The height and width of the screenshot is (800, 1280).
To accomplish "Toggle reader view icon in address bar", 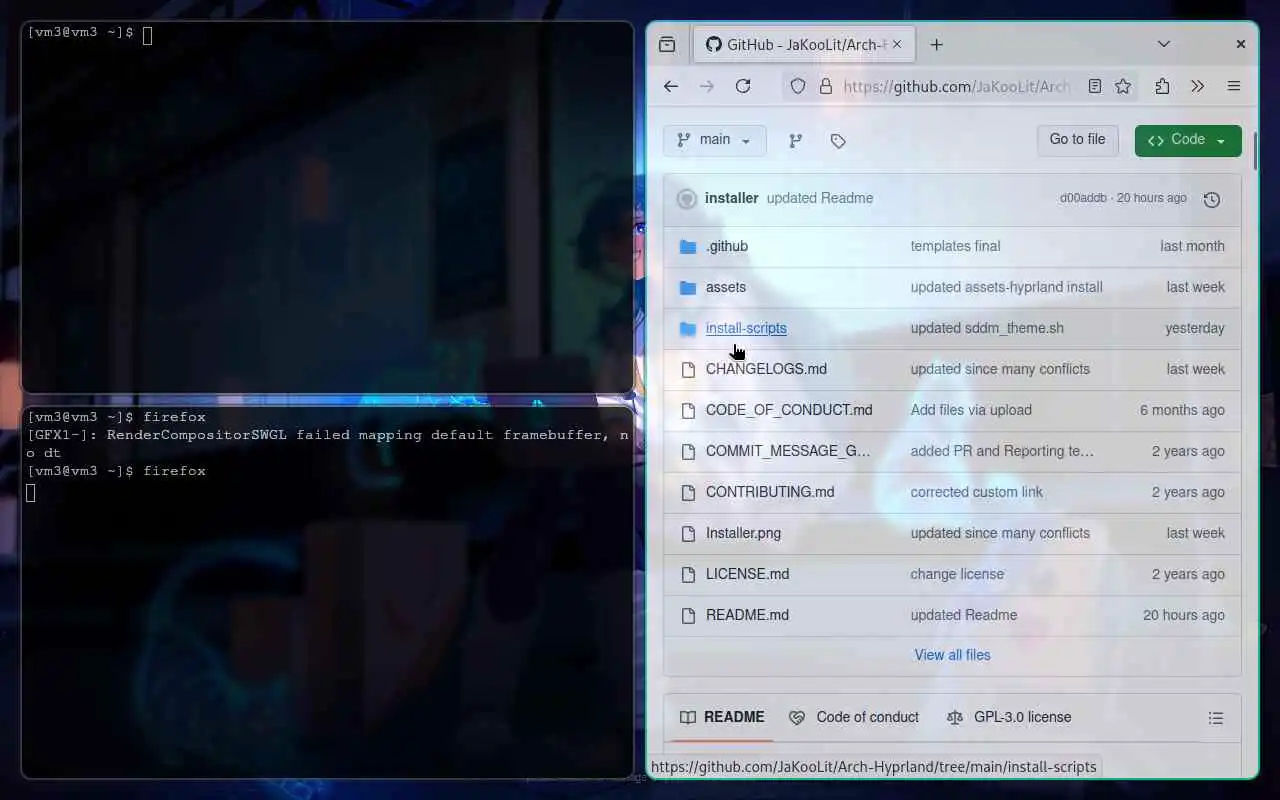I will pyautogui.click(x=1095, y=86).
